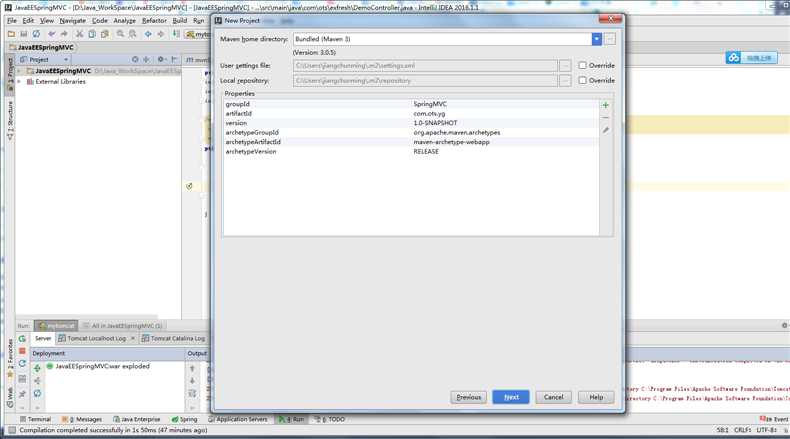Toggle Override for Local repository
The width and height of the screenshot is (790, 439).
point(582,80)
